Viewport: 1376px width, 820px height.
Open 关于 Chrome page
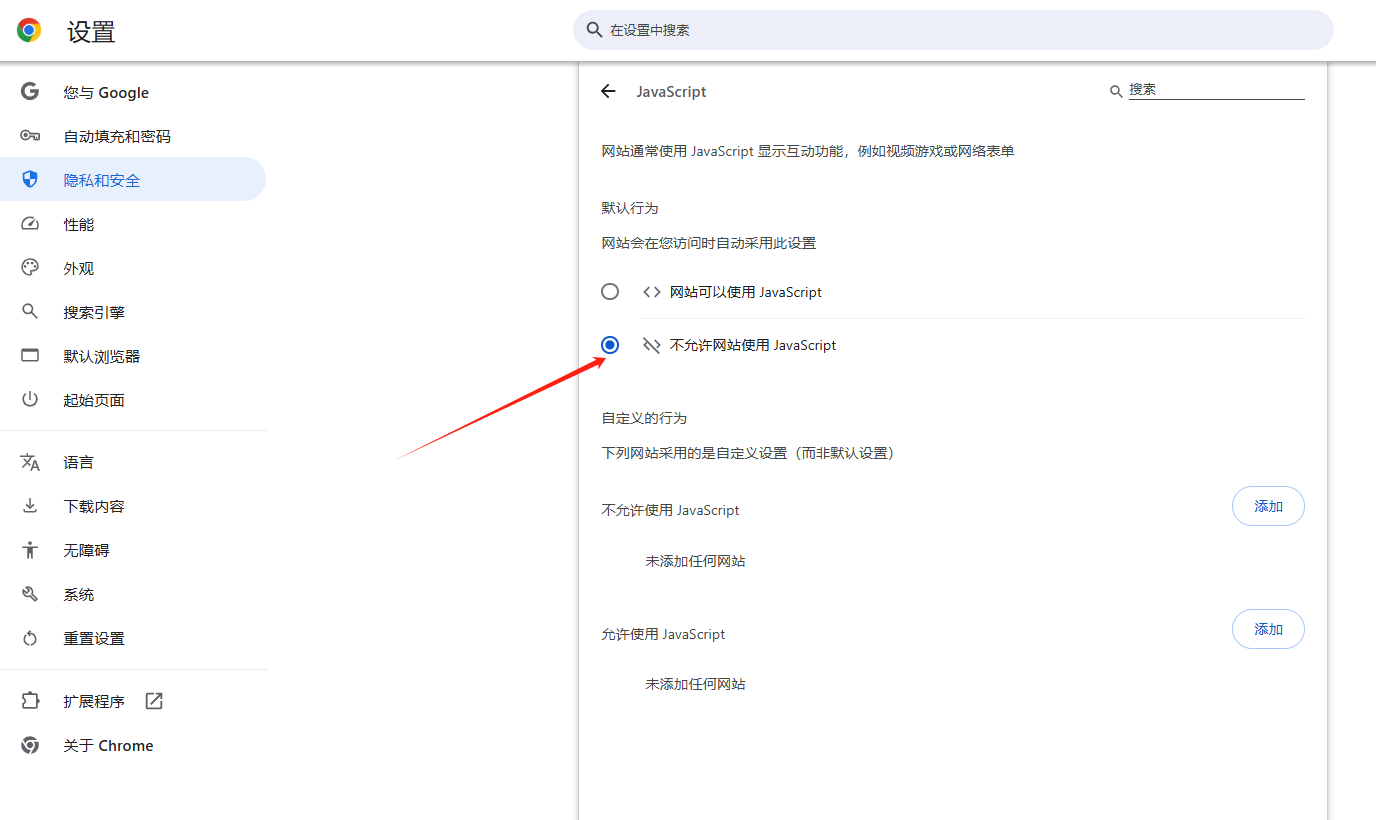click(133, 745)
